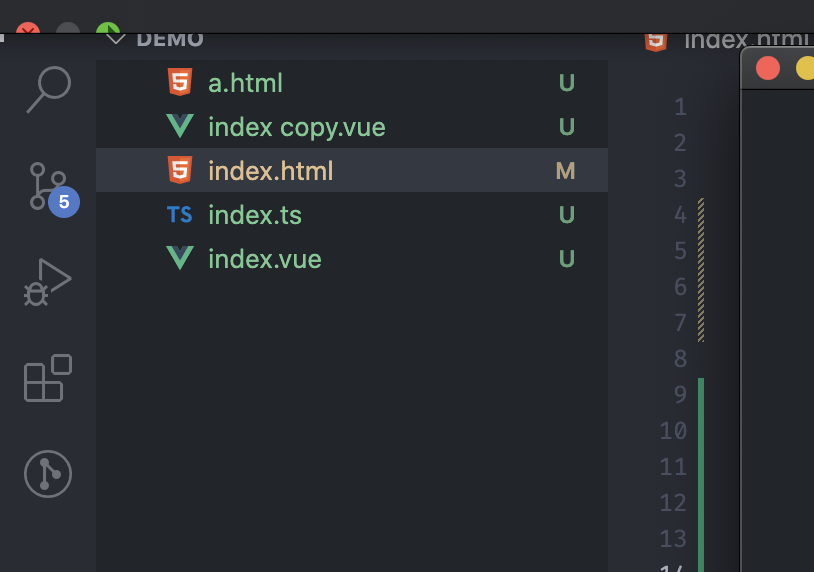Click the M modified badge on index.html

[x=565, y=171]
